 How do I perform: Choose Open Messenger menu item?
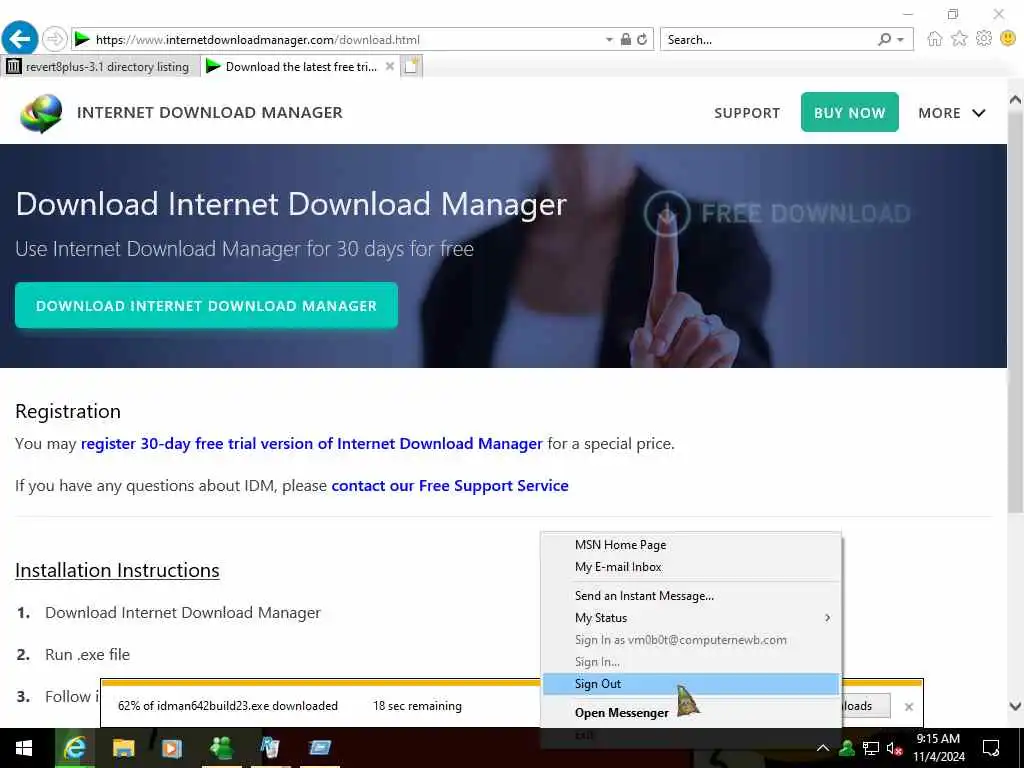tap(691, 712)
